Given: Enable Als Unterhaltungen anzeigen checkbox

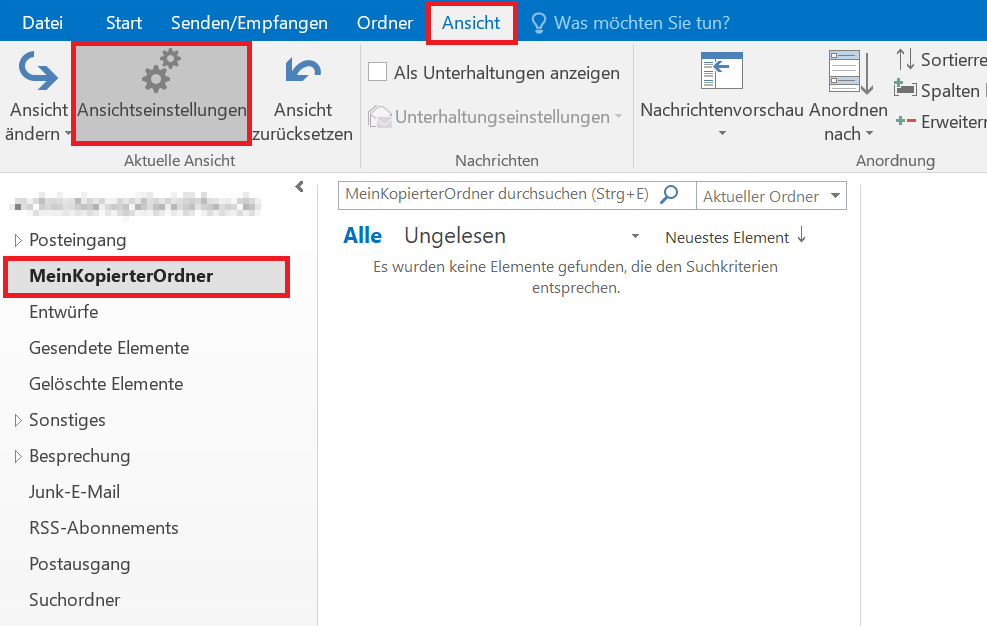Looking at the screenshot, I should point(378,72).
